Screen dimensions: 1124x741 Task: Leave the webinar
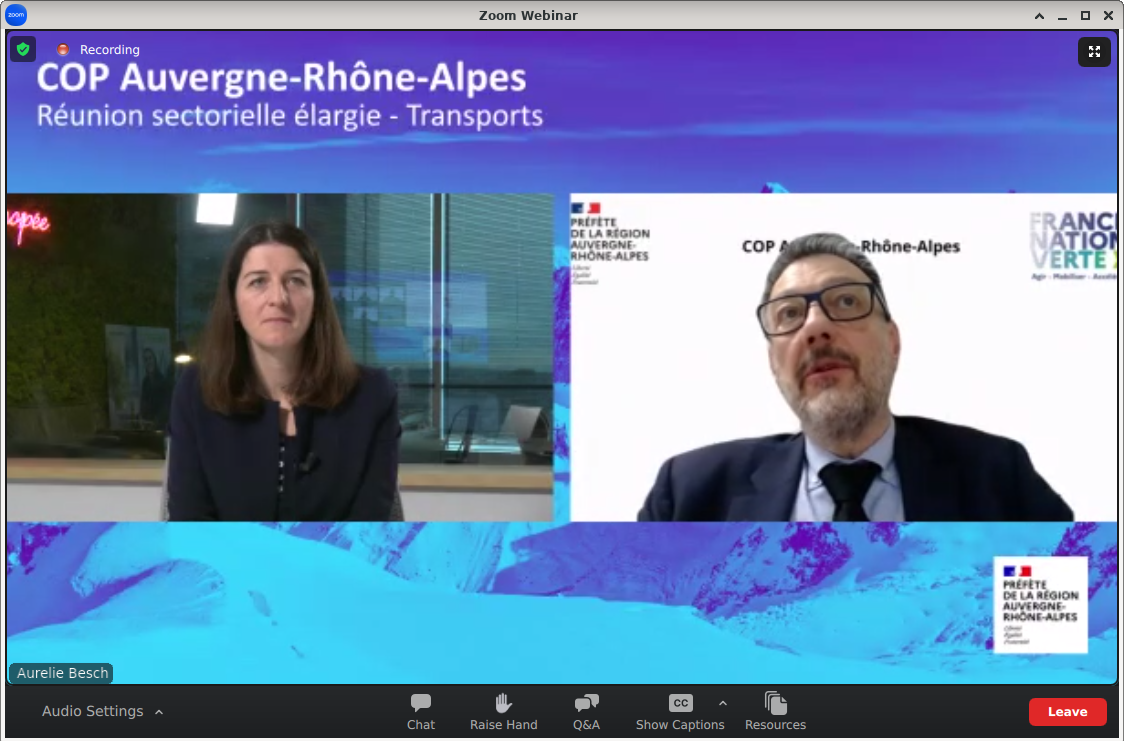coord(1067,712)
